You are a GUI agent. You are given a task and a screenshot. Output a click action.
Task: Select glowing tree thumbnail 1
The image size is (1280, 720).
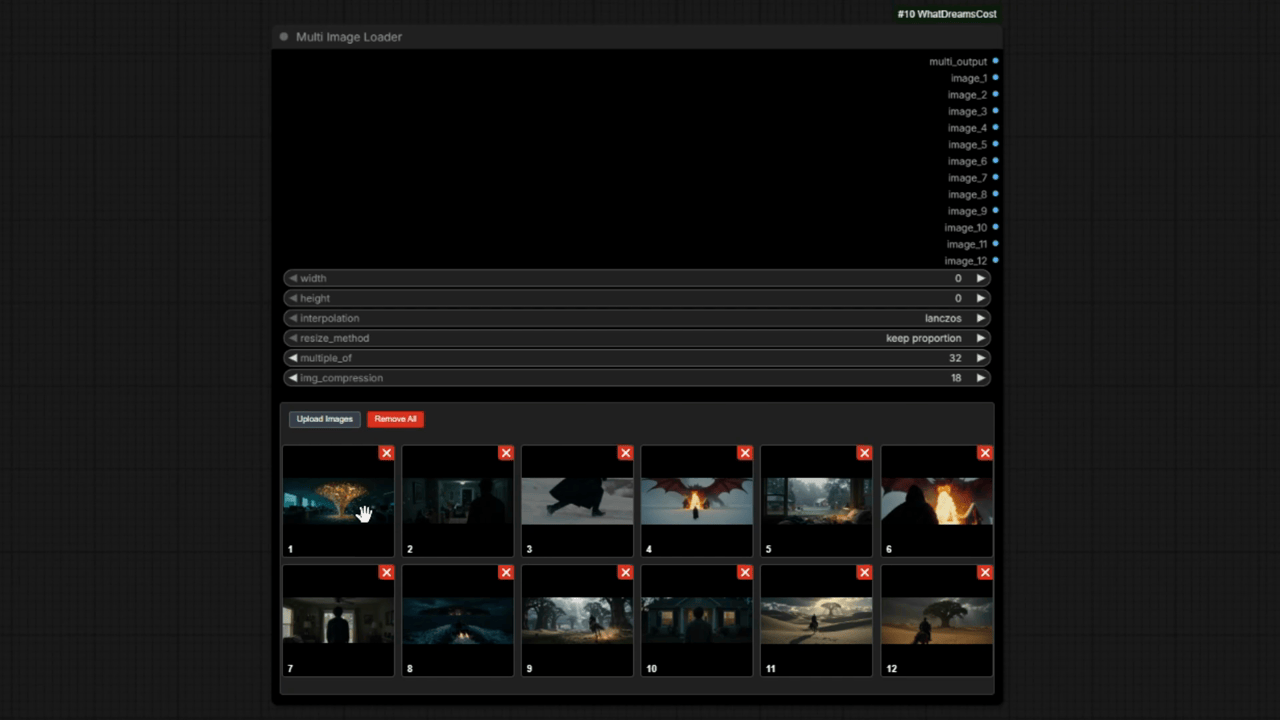click(338, 501)
